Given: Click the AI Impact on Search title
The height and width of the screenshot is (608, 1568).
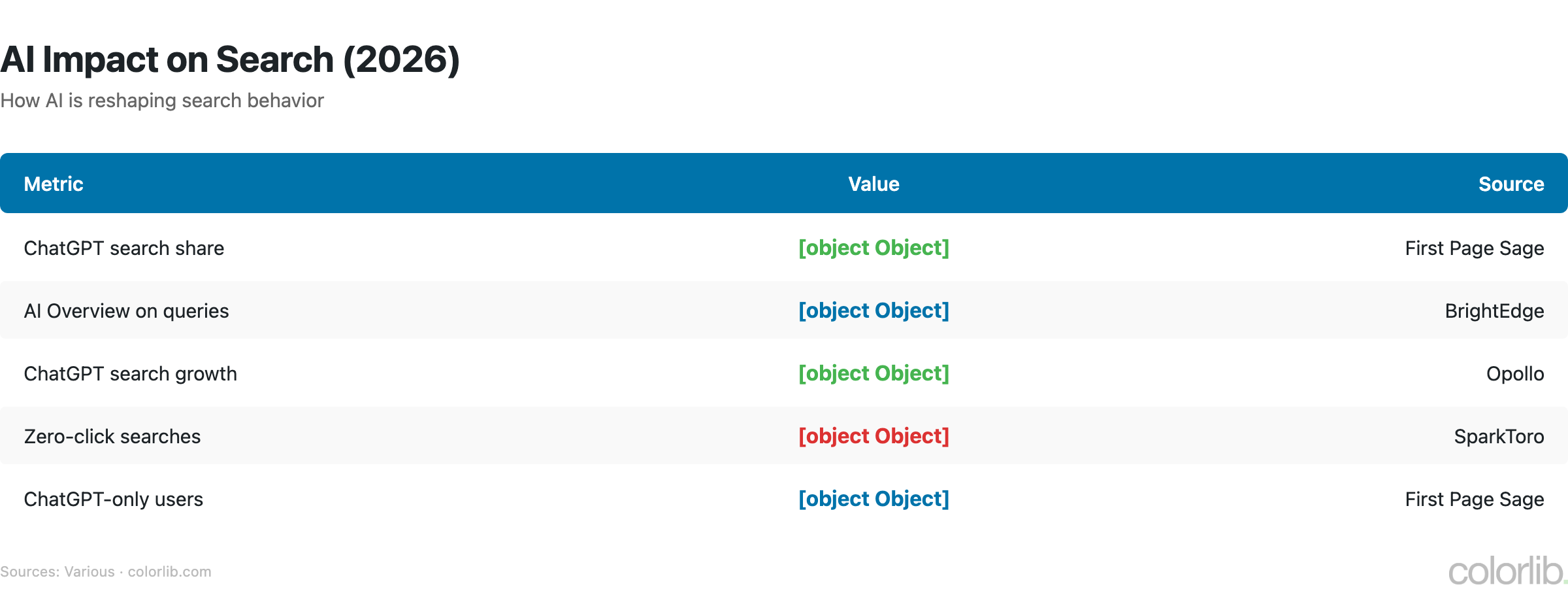Looking at the screenshot, I should pyautogui.click(x=230, y=59).
